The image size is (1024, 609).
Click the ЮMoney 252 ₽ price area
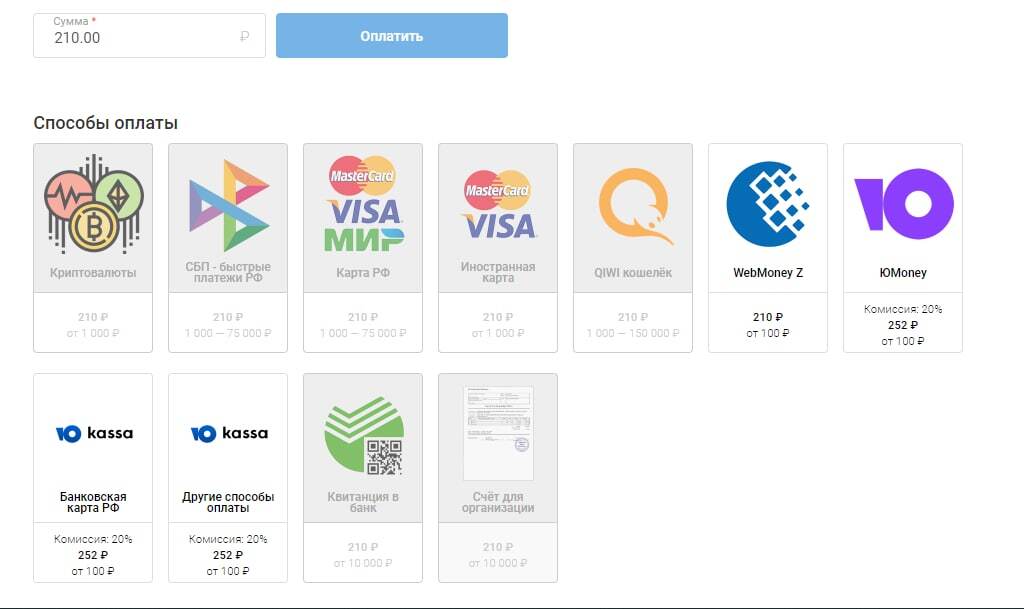coord(903,324)
